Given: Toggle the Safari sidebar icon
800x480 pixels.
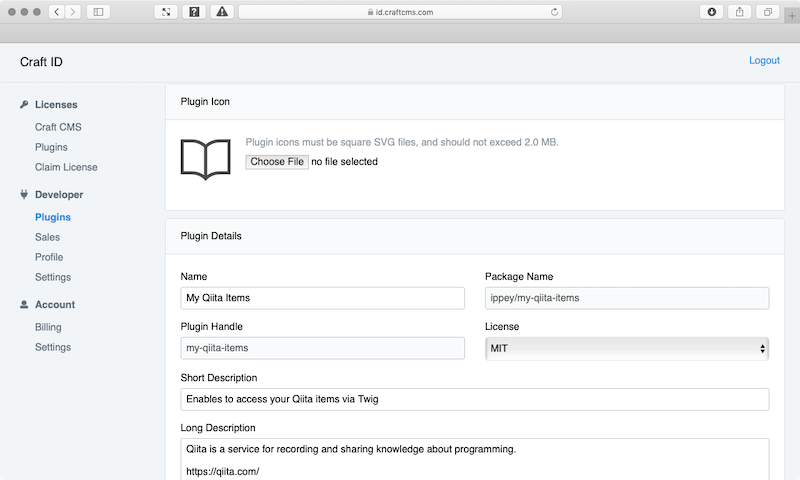Looking at the screenshot, I should click(x=98, y=12).
